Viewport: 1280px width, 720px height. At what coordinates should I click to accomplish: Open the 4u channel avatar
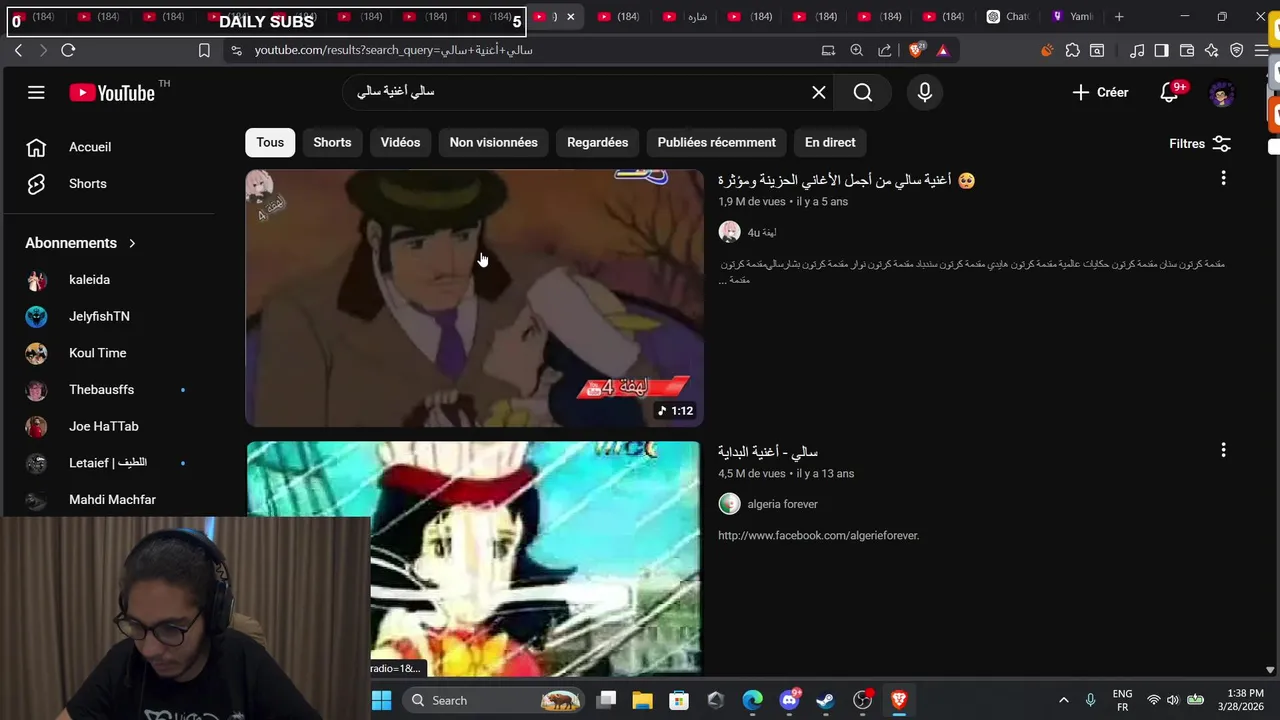click(730, 232)
